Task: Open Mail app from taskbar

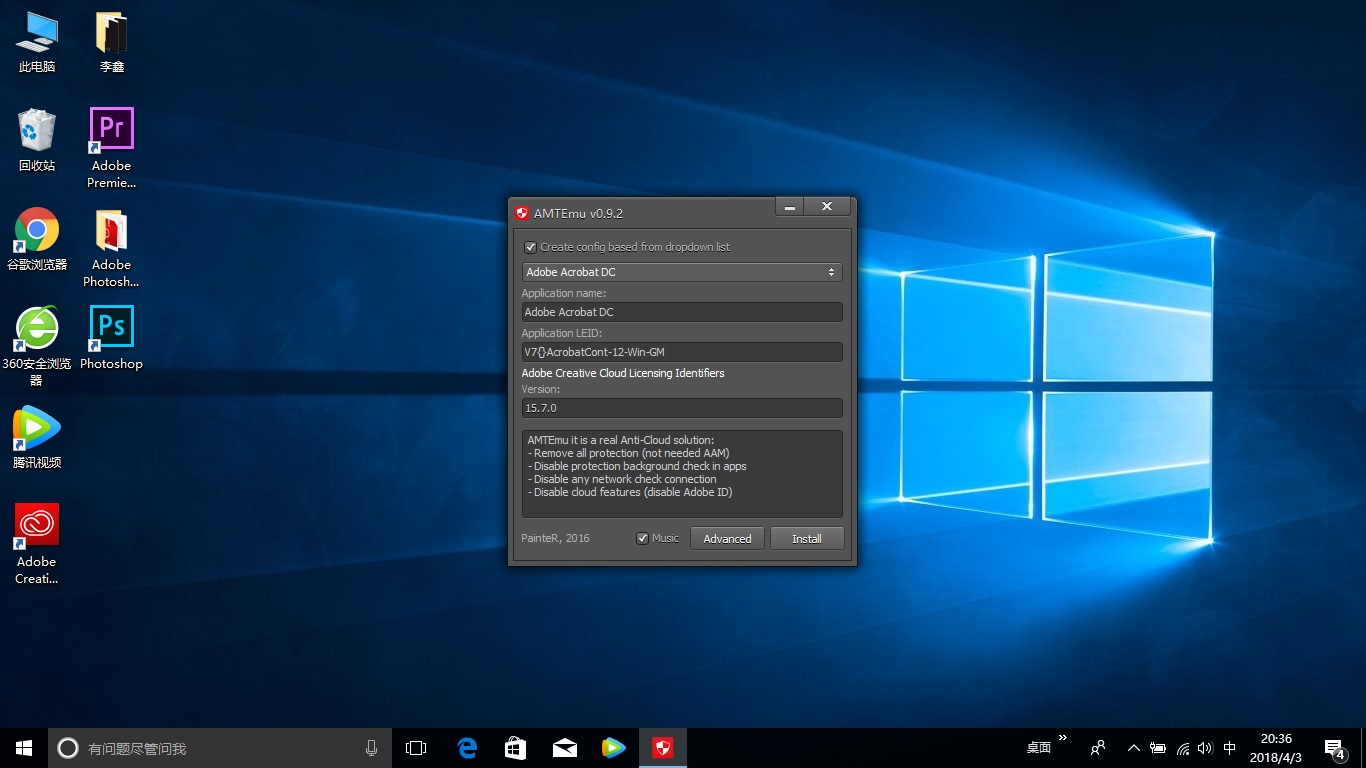Action: (x=565, y=748)
